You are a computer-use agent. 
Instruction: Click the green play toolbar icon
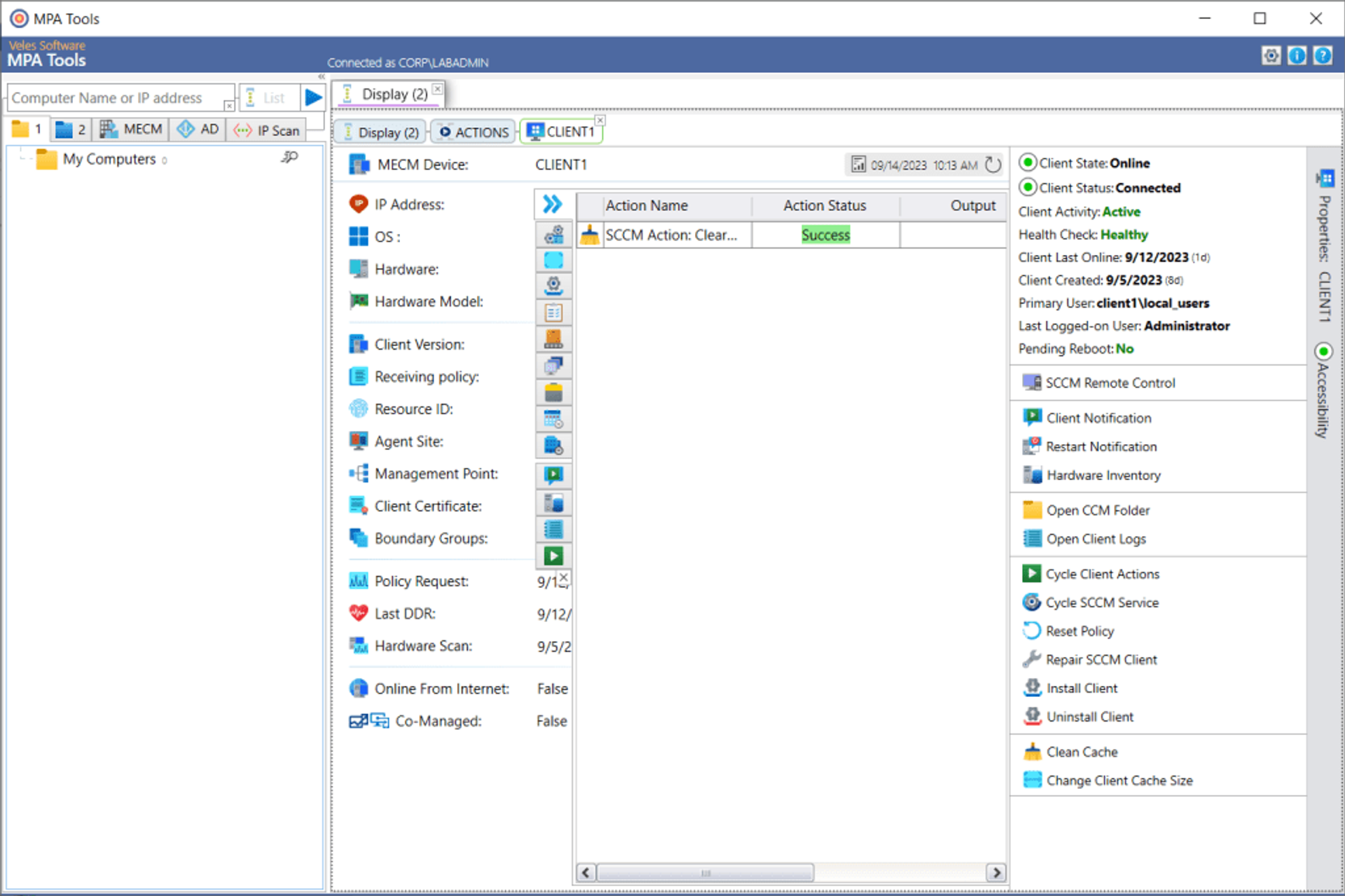(x=553, y=556)
